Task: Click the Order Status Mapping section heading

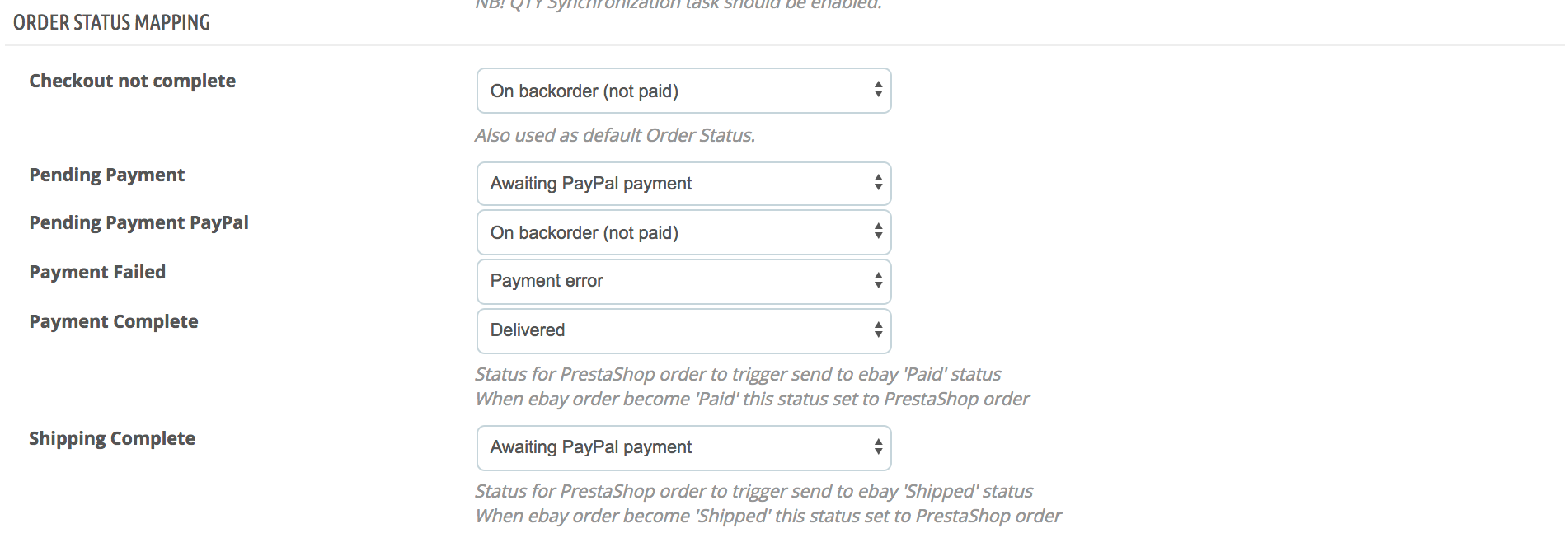Action: point(112,22)
